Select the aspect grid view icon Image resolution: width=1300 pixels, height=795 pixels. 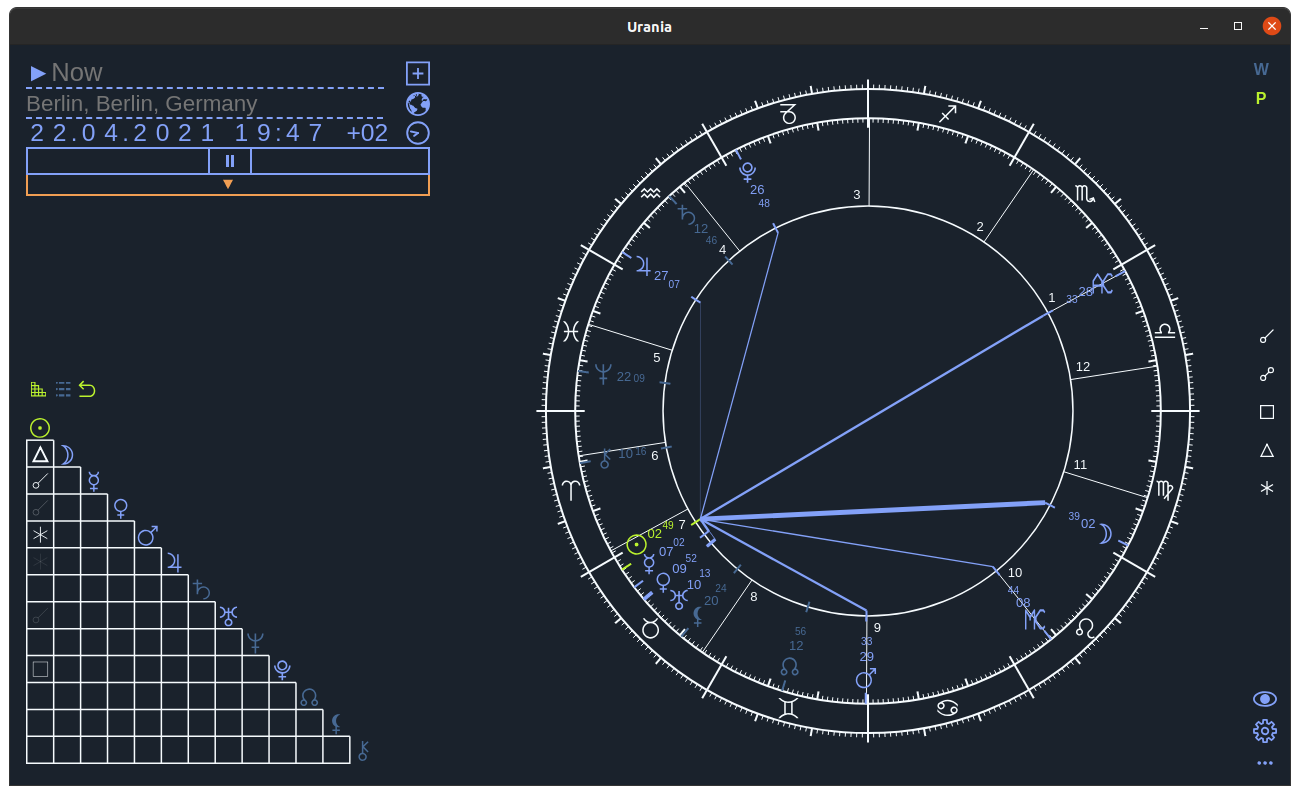pyautogui.click(x=38, y=389)
